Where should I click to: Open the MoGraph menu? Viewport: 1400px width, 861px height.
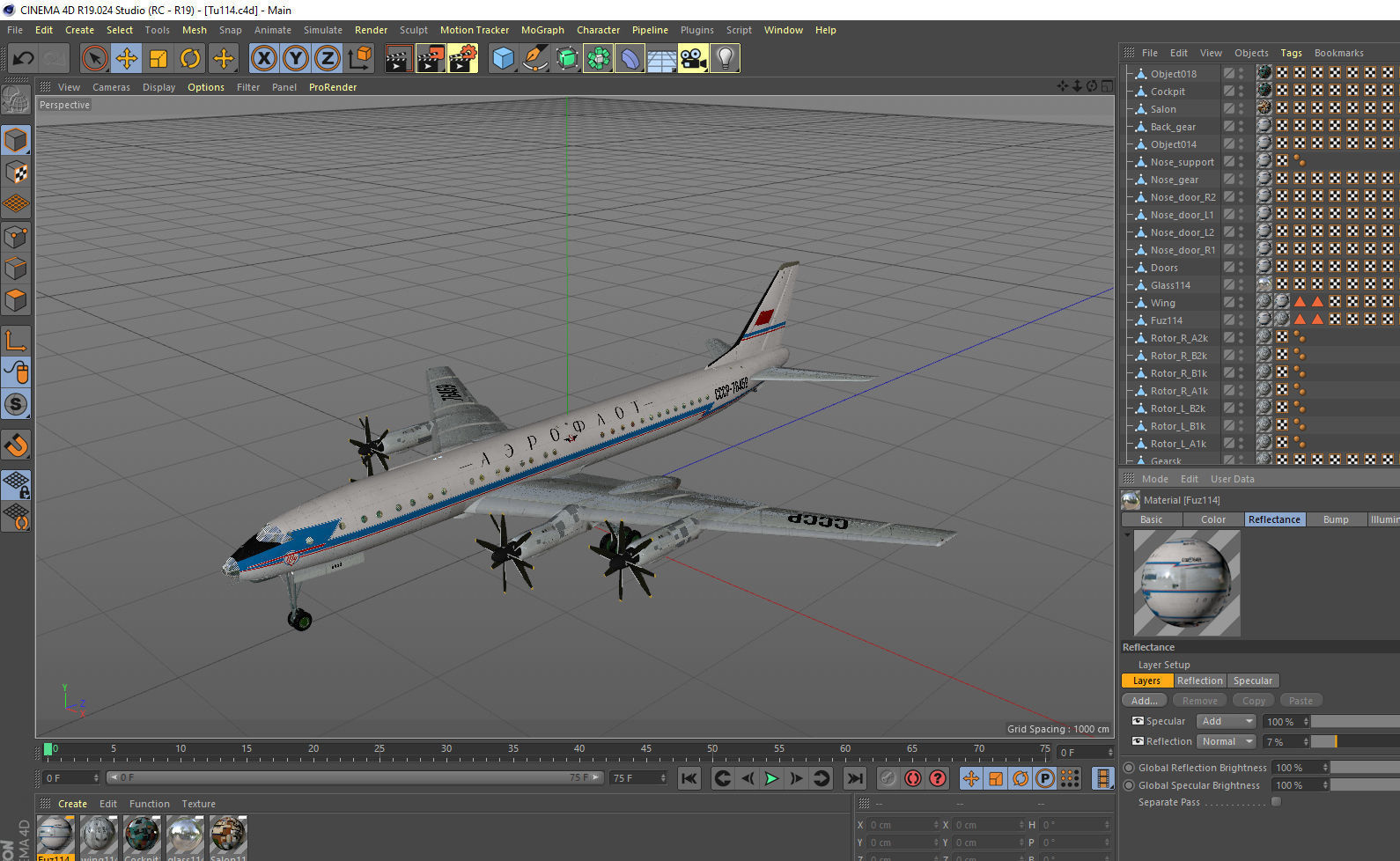pos(542,30)
